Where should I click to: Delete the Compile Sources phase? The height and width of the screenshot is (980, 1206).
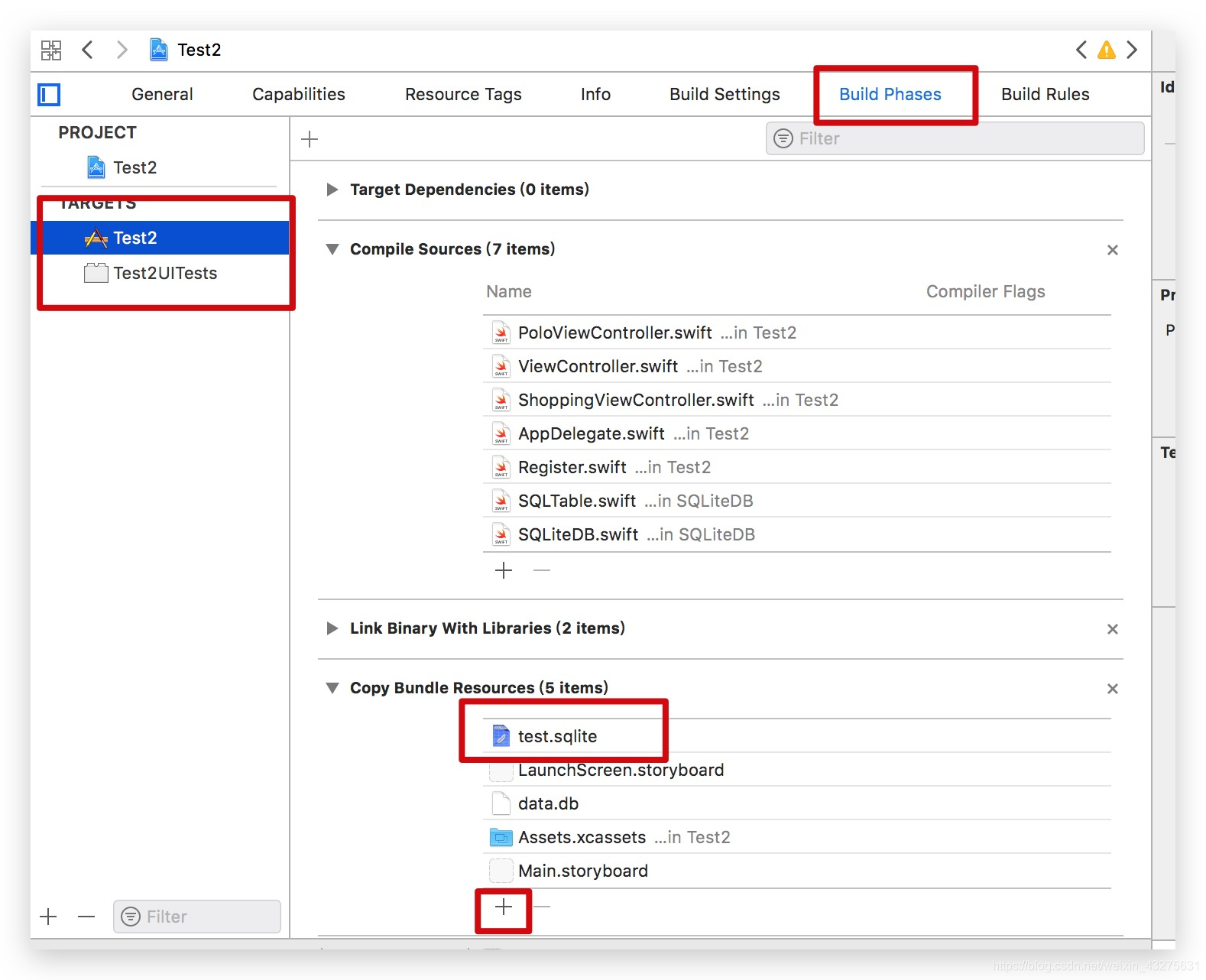1113,250
